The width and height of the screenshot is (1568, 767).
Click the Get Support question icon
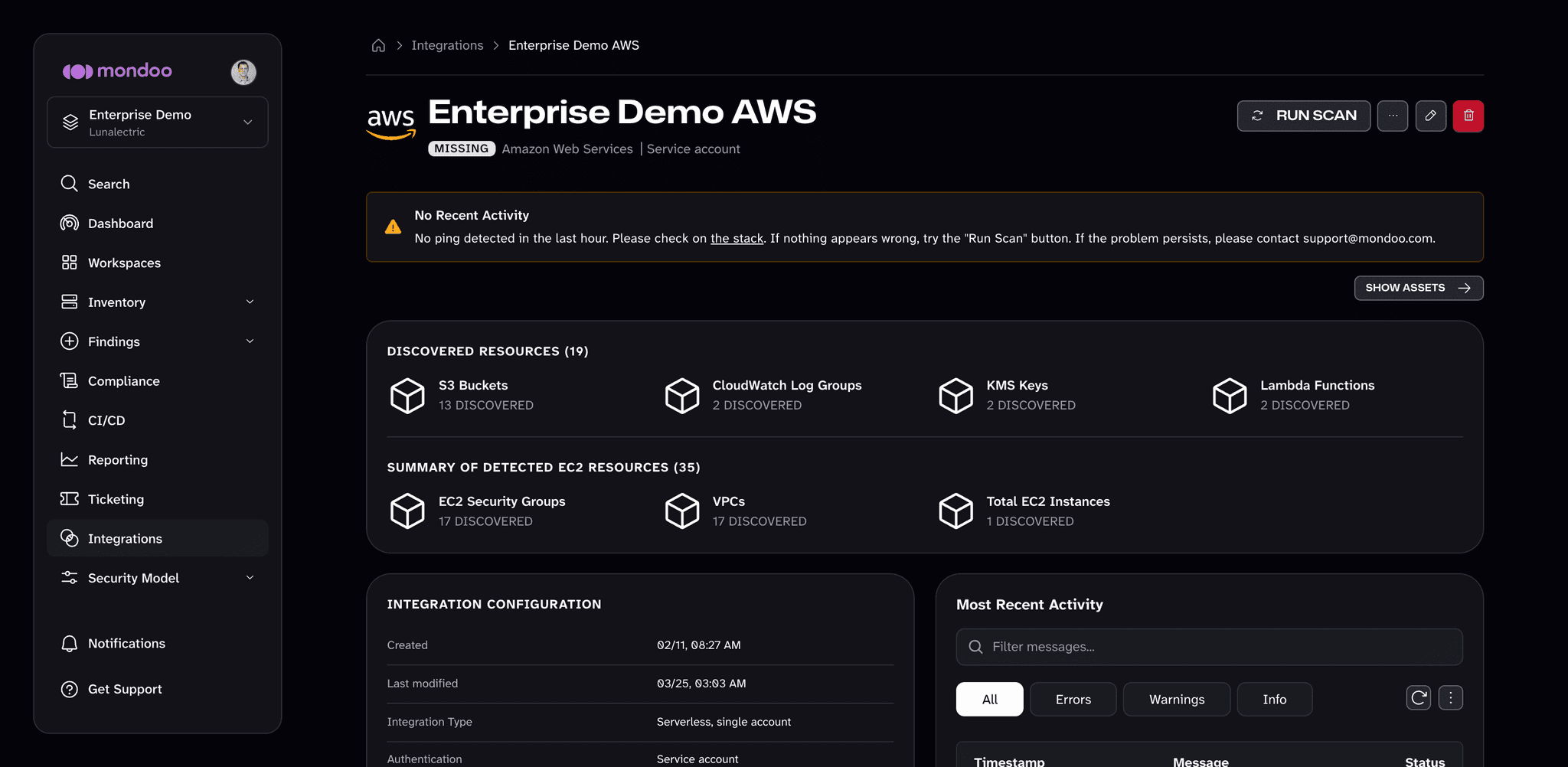coord(69,689)
